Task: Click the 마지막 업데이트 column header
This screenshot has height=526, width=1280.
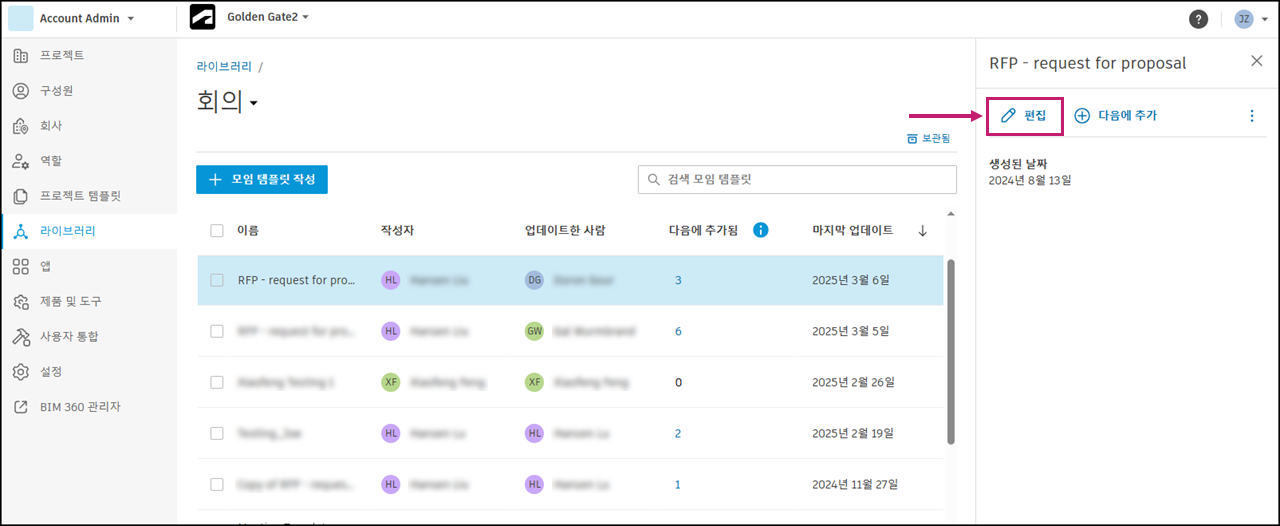Action: coord(853,230)
